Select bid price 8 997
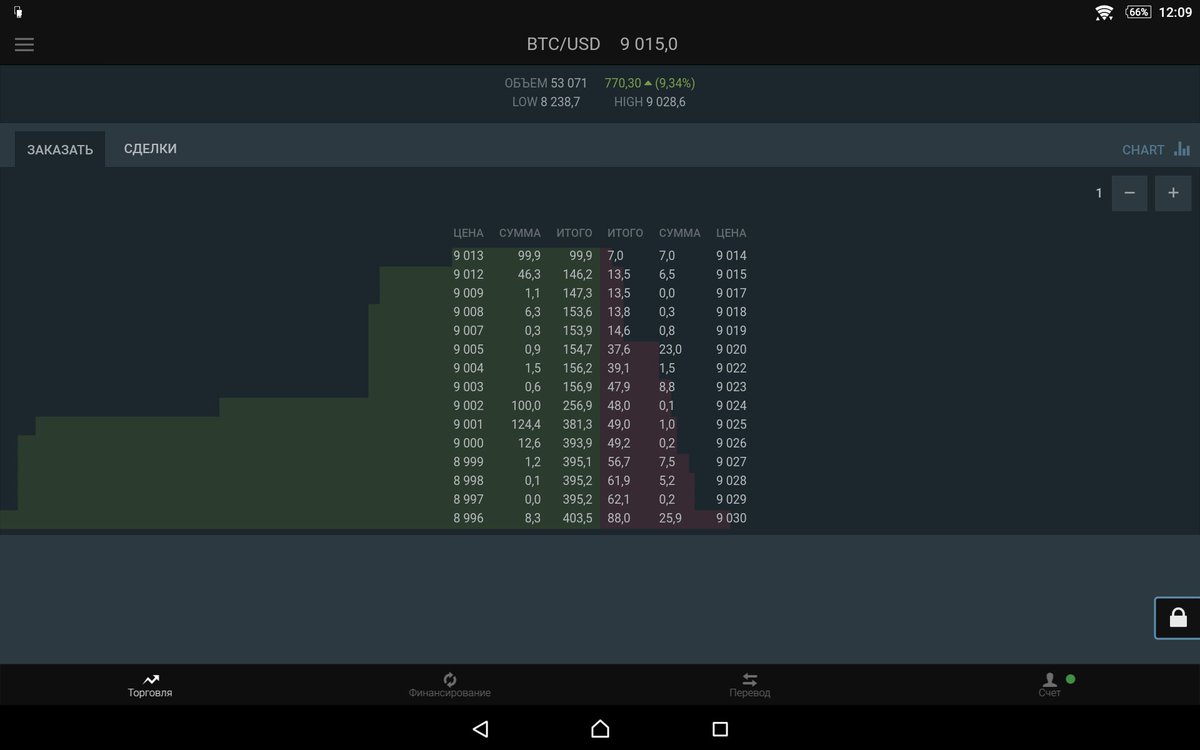Screen dimensions: 1200x750 click(468, 499)
